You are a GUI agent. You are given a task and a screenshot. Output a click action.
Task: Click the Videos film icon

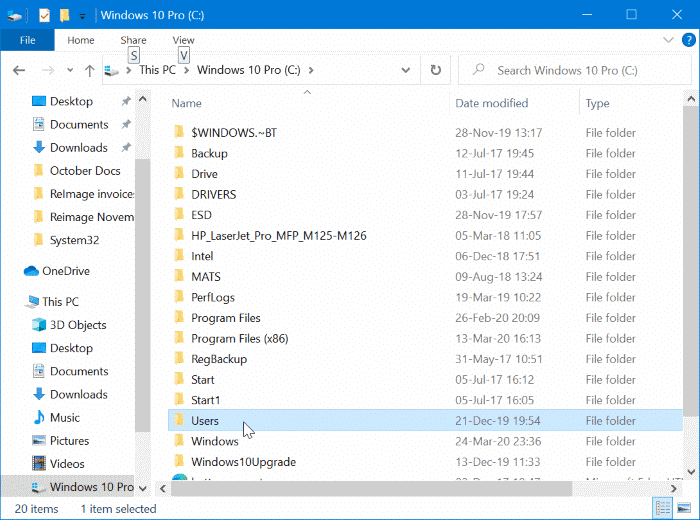click(x=39, y=464)
